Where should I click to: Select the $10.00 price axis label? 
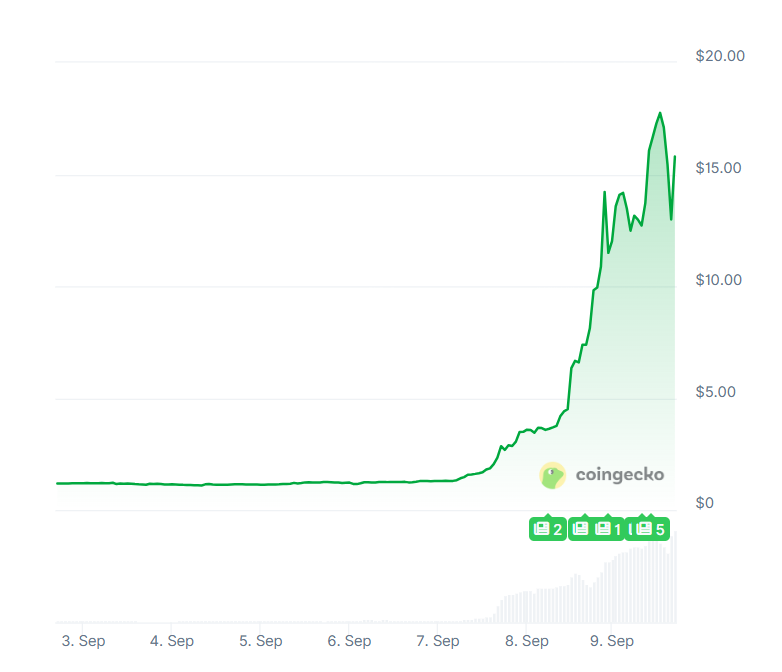click(x=718, y=280)
